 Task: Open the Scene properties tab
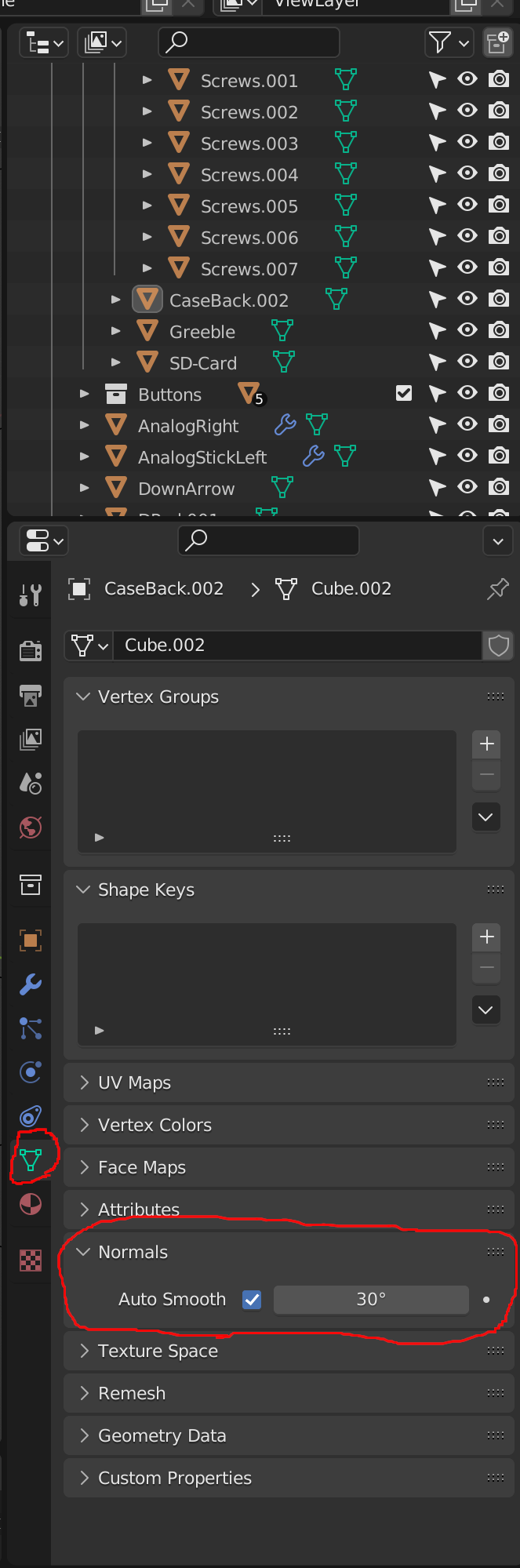click(x=31, y=782)
